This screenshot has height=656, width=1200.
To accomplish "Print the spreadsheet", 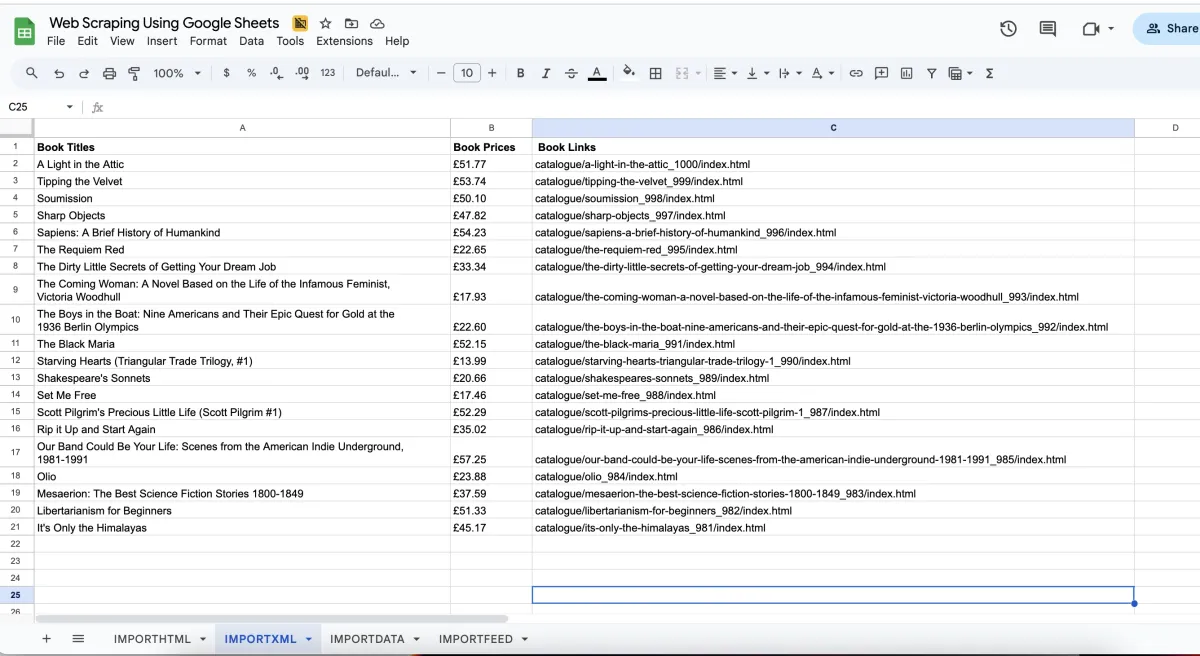I will pos(109,73).
